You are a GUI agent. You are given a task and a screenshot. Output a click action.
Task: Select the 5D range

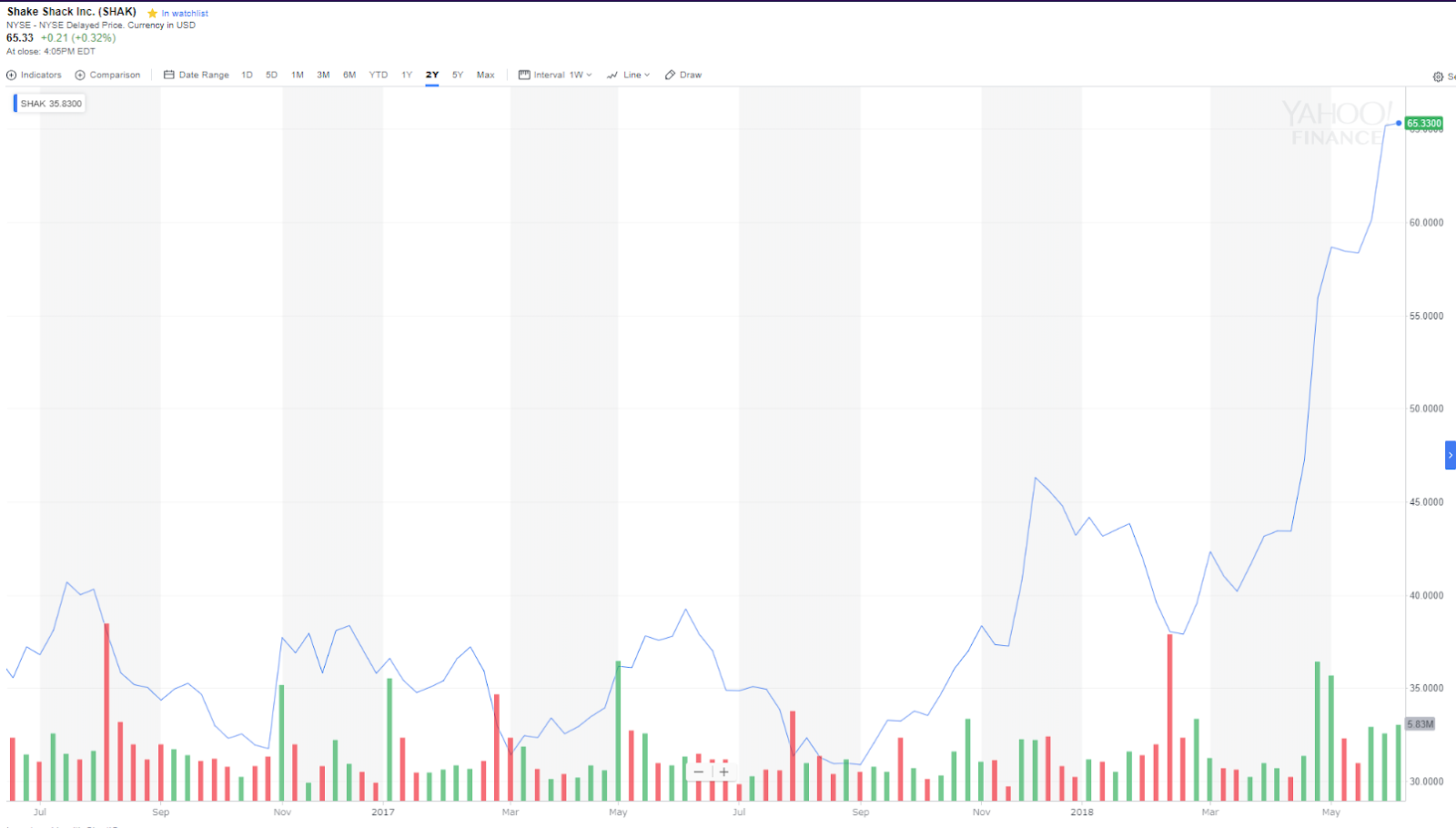[271, 75]
